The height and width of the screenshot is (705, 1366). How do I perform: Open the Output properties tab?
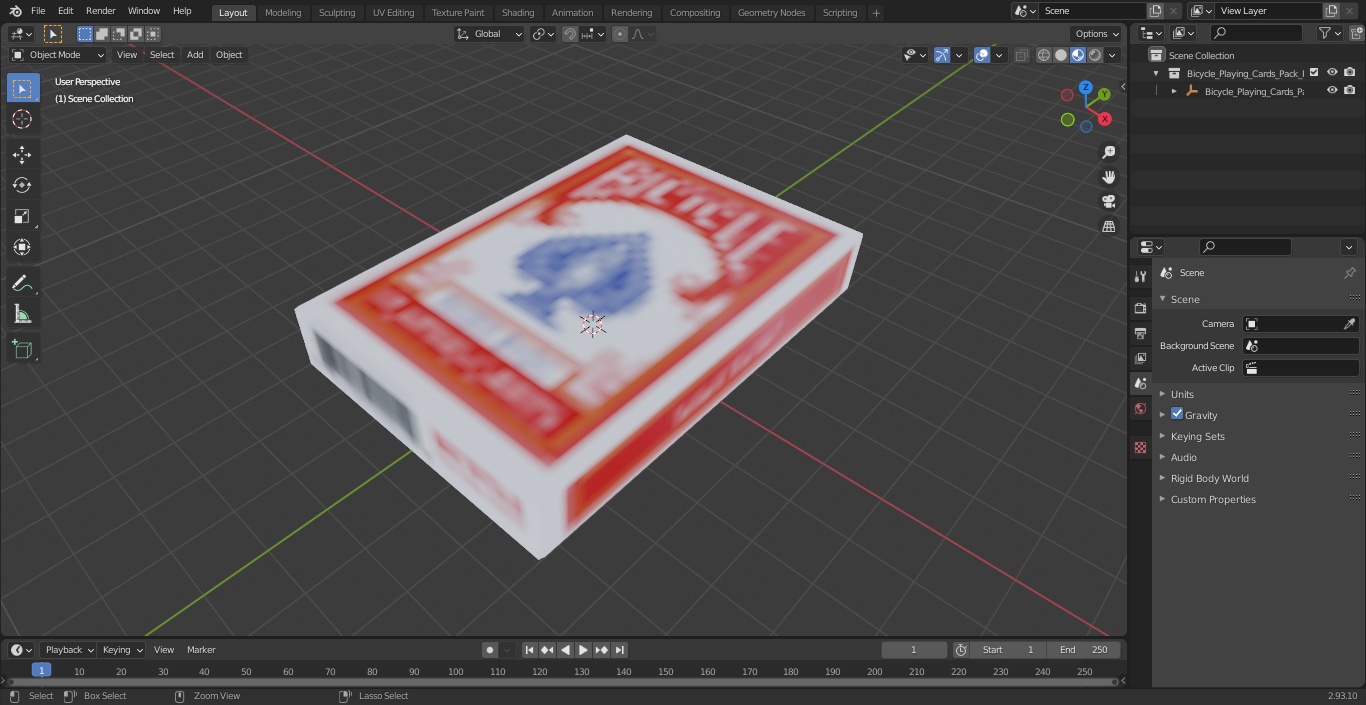[1140, 333]
